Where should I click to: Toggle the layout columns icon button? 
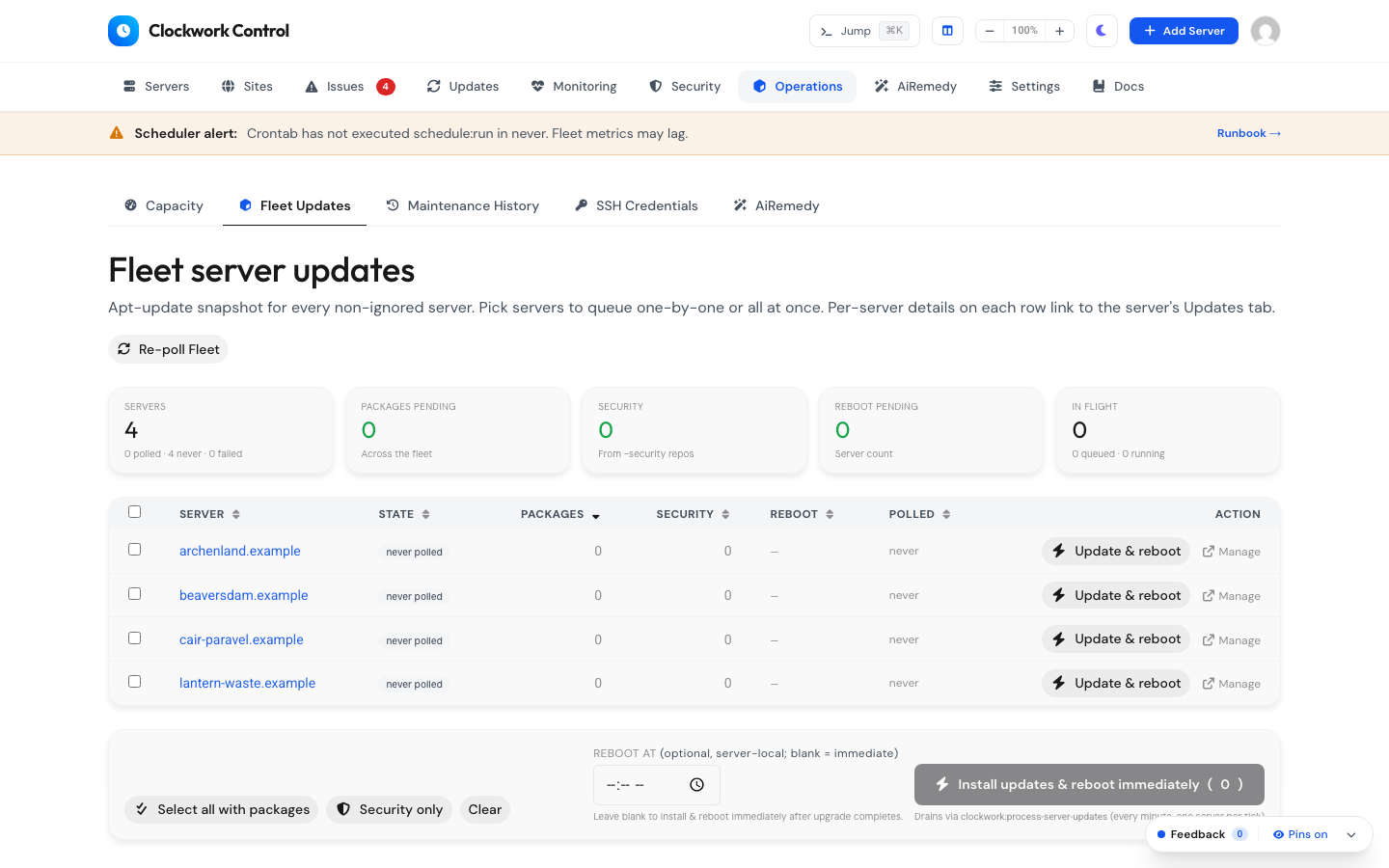[x=947, y=31]
